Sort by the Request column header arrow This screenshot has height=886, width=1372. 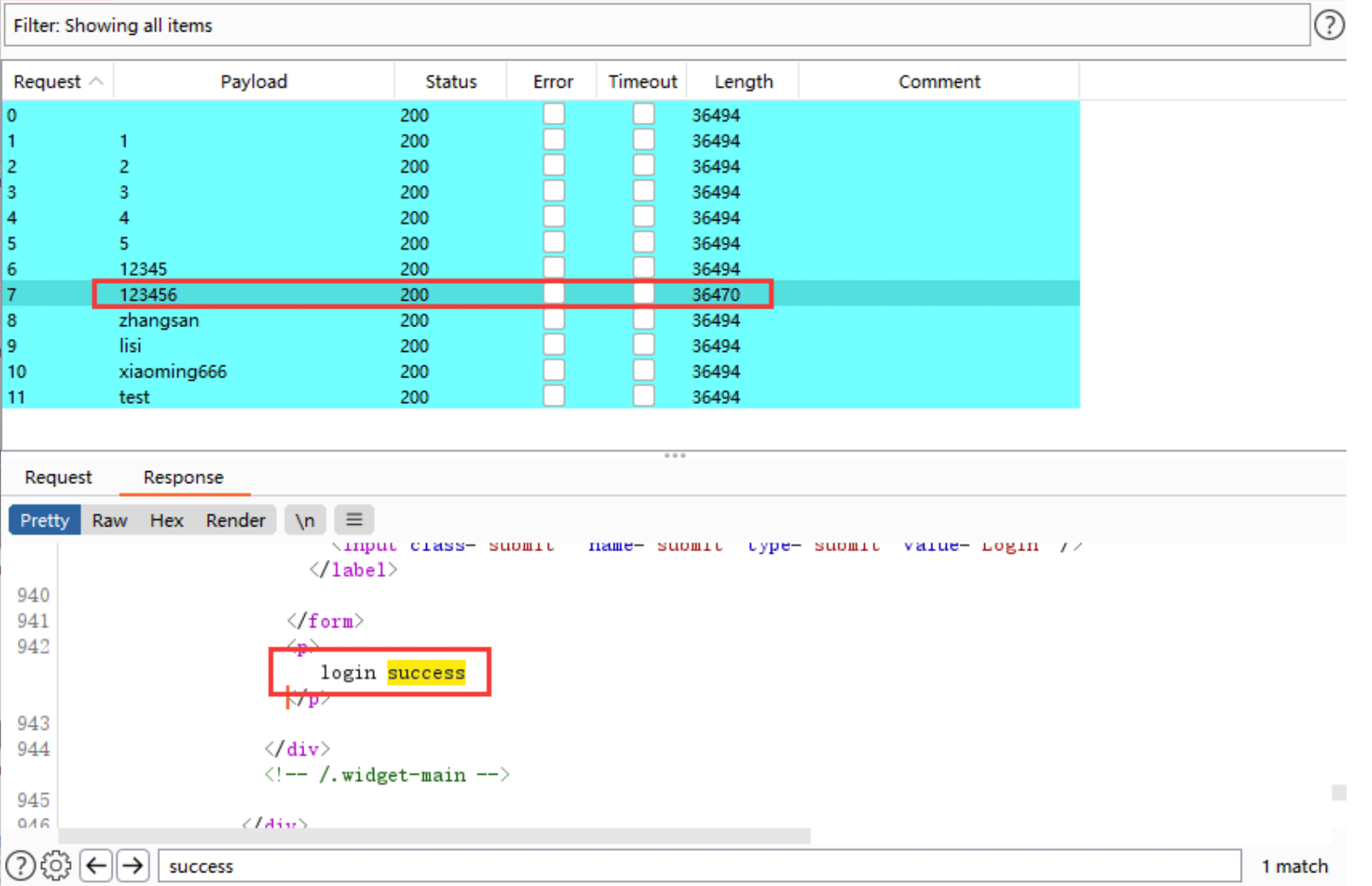96,81
